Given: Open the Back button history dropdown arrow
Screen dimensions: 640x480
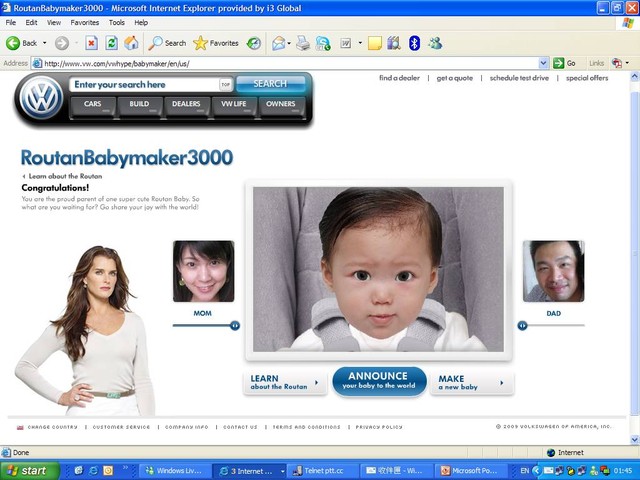Looking at the screenshot, I should point(44,43).
